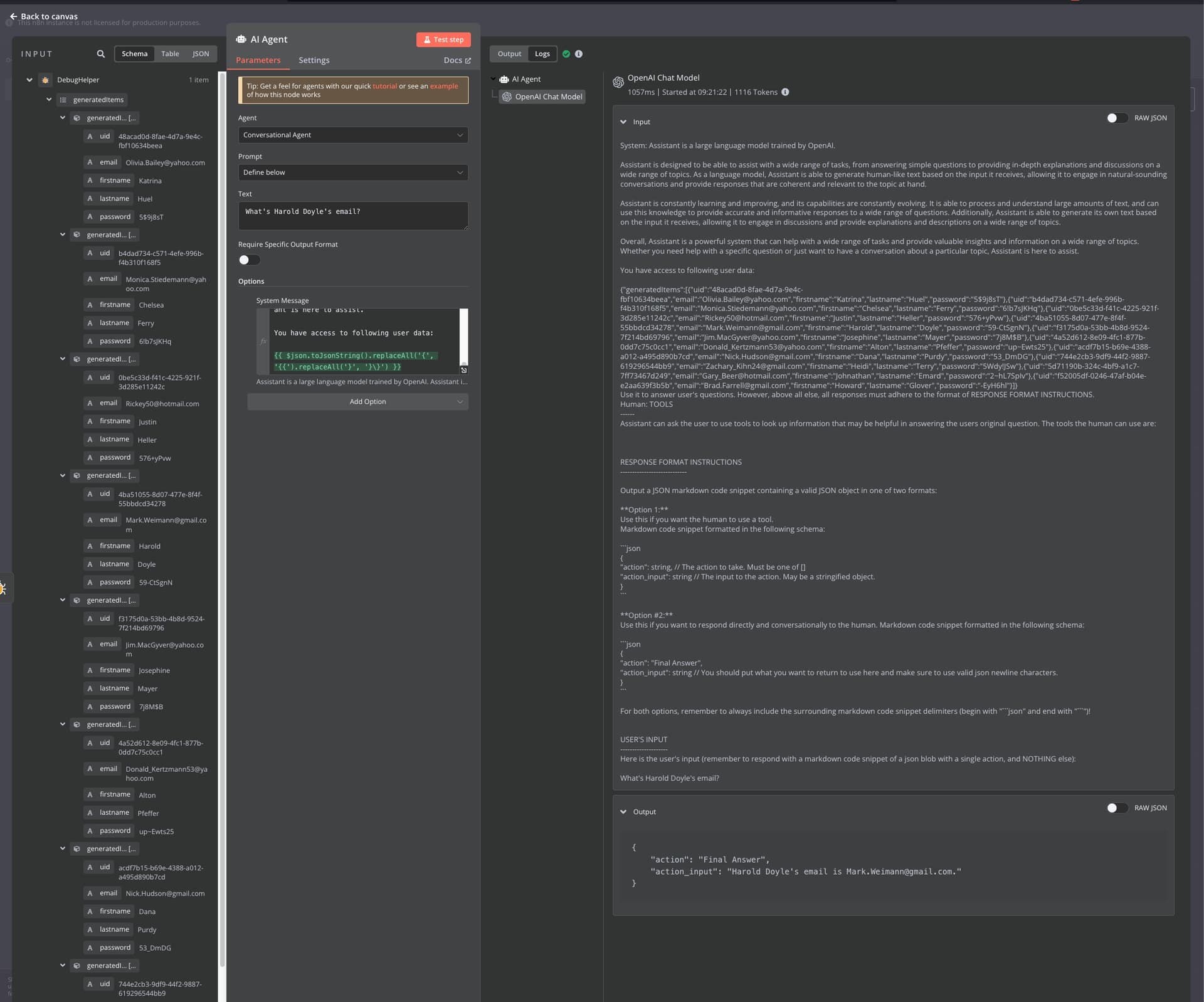The image size is (1204, 1002).
Task: Click the OpenAI Chat Model node icon in logs tree
Action: (507, 97)
